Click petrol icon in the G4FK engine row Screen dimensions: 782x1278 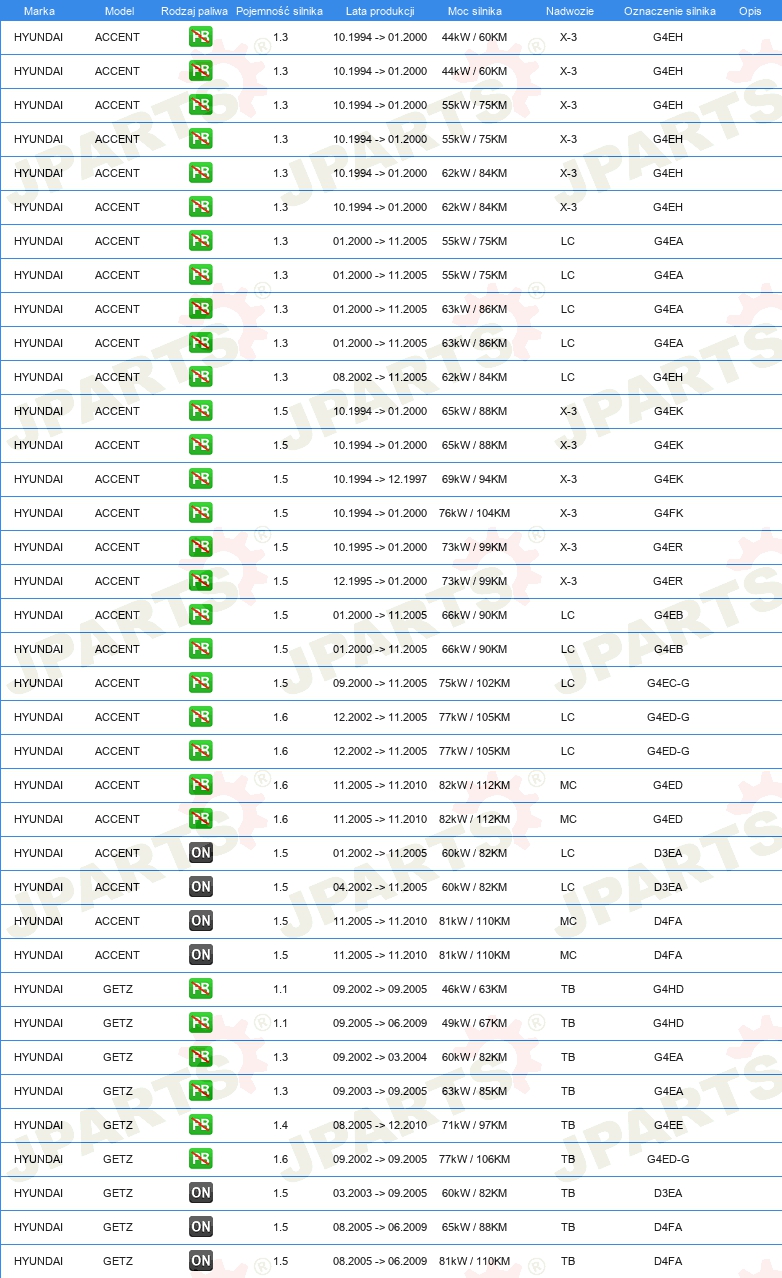pyautogui.click(x=201, y=513)
